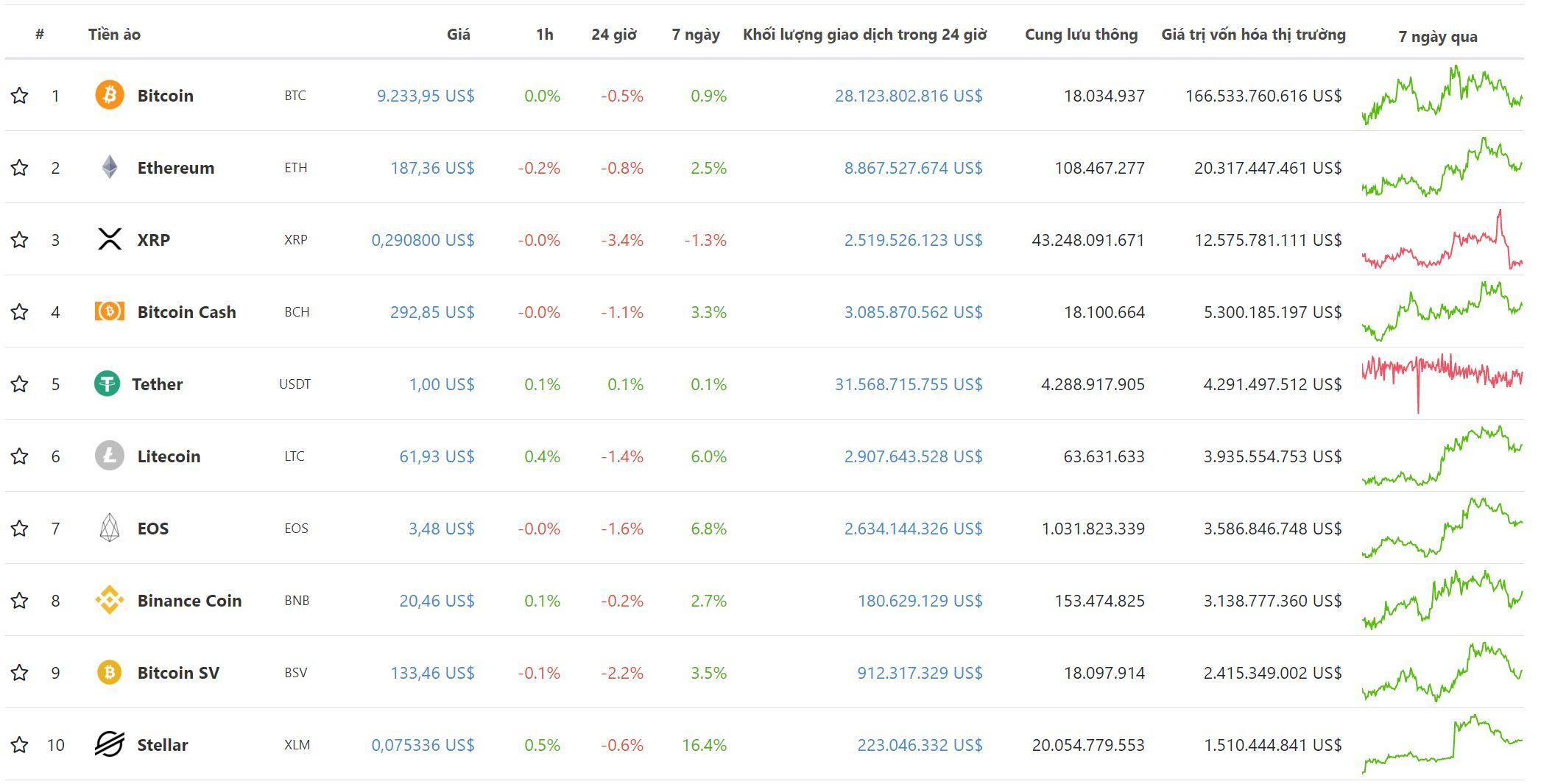Click the Bitcoin SV logo icon
Image resolution: width=1541 pixels, height=784 pixels.
pos(110,672)
